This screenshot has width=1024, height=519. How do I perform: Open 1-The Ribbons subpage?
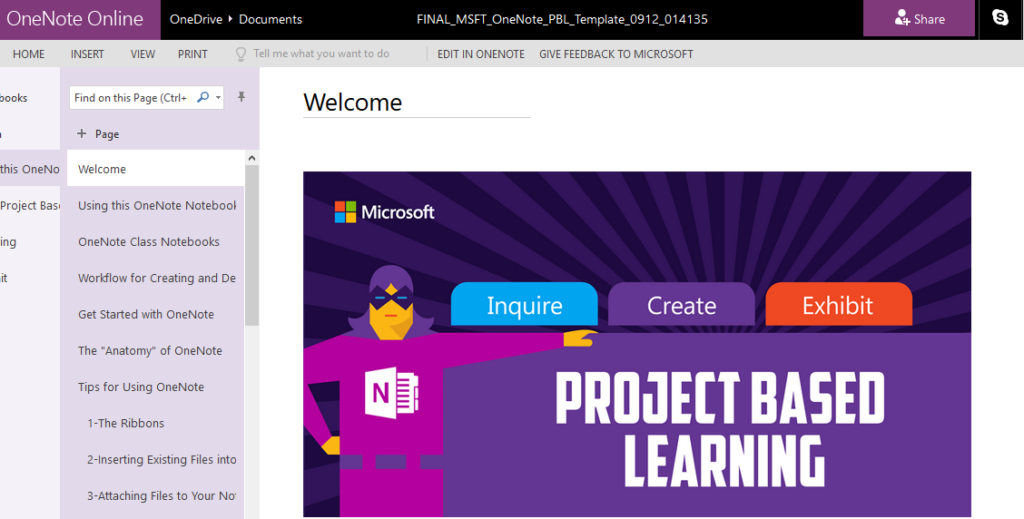point(155,424)
